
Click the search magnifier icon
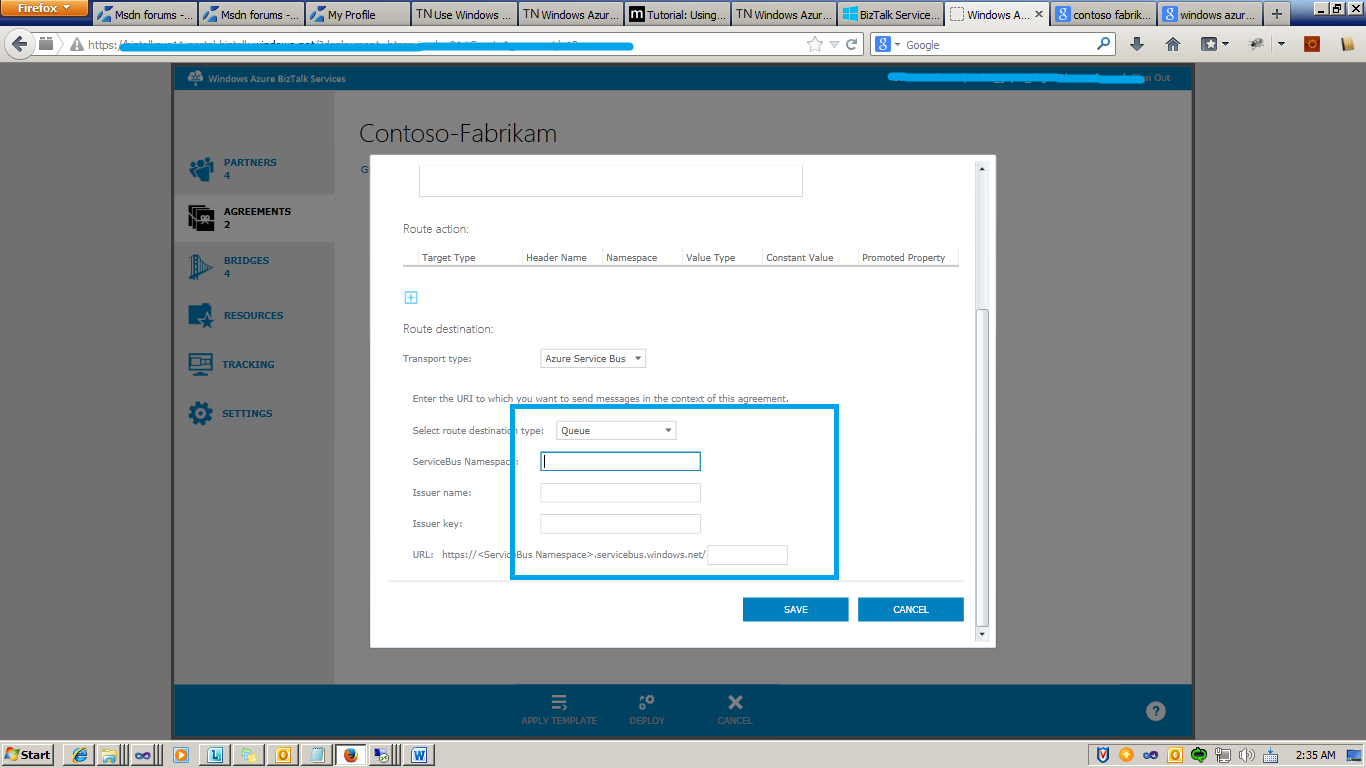pyautogui.click(x=1104, y=44)
